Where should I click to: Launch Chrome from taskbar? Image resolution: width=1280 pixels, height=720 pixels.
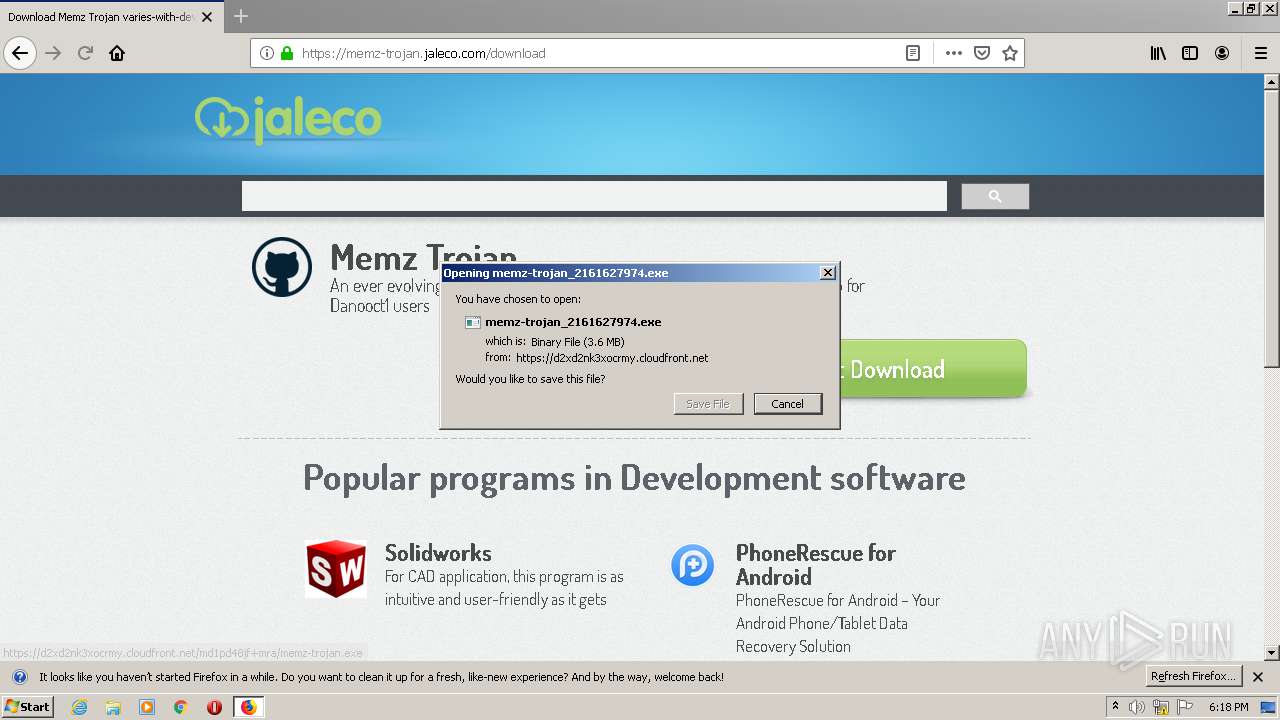(x=180, y=707)
